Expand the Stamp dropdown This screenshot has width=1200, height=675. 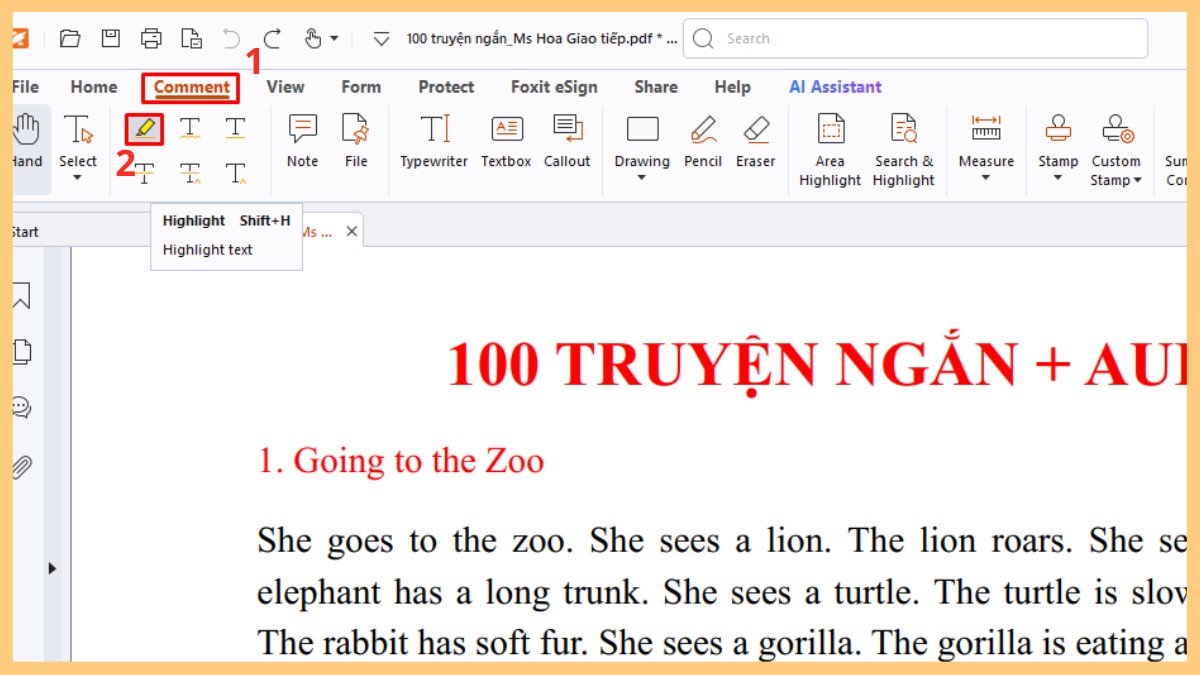(x=1058, y=178)
